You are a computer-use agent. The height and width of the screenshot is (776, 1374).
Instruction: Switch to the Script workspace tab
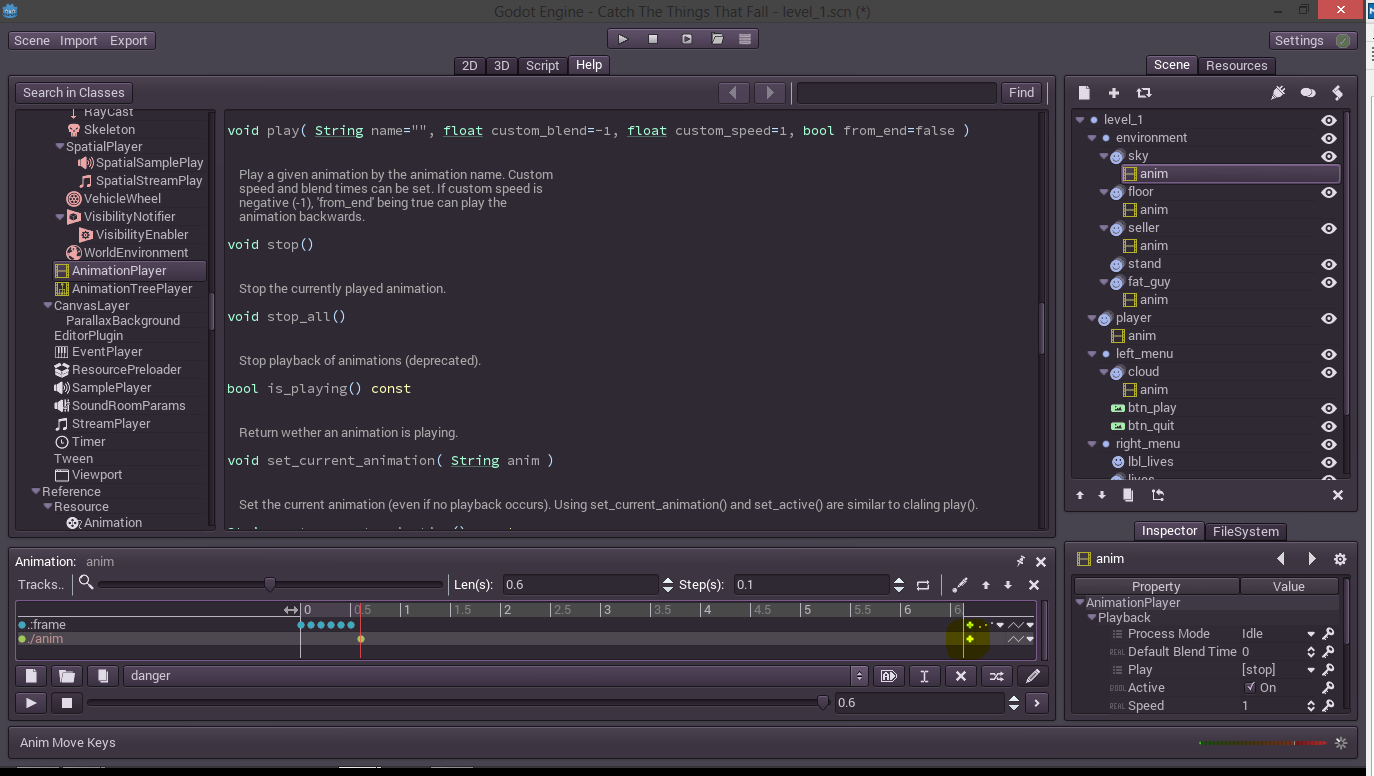[x=542, y=65]
